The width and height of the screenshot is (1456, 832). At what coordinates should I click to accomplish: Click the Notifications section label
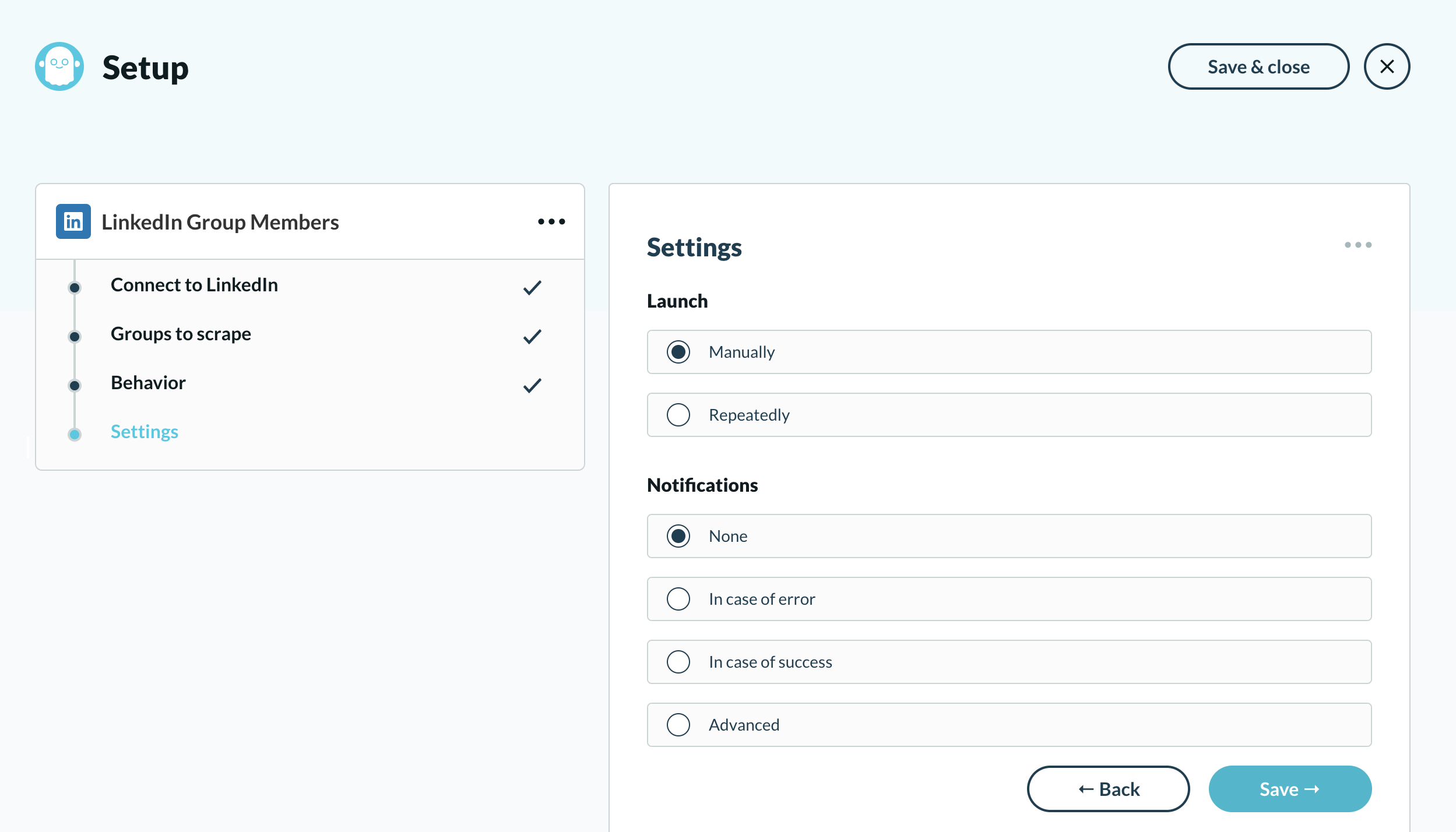pyautogui.click(x=702, y=485)
